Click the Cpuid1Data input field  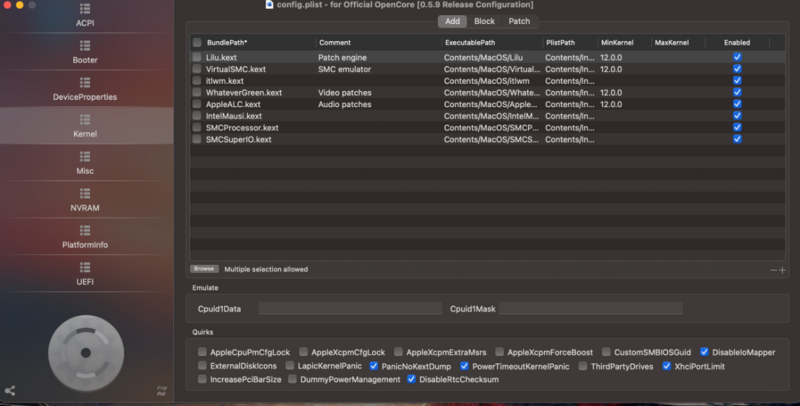click(350, 308)
